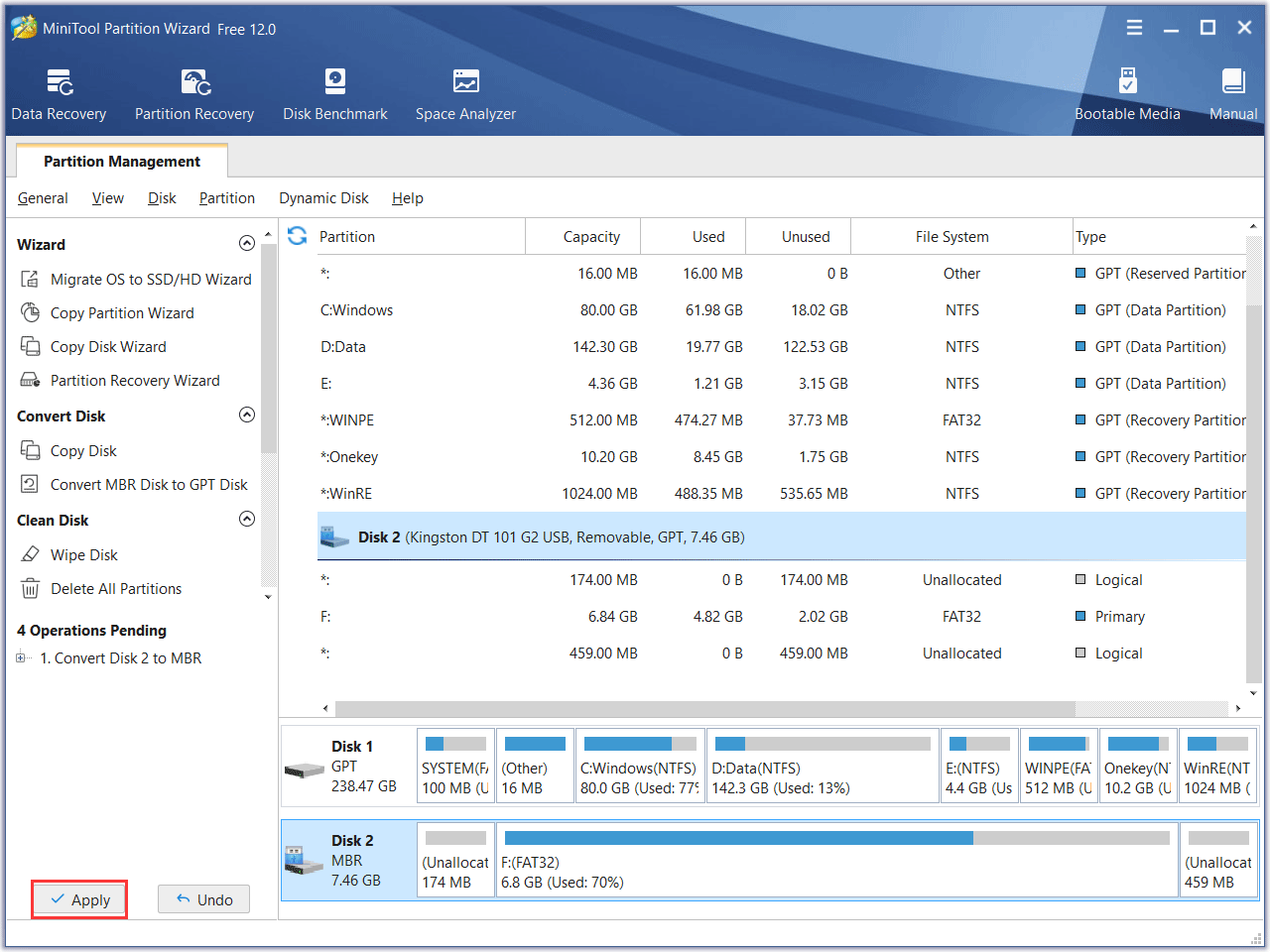Screen dimensions: 1270x952
Task: Open the View menu
Action: click(x=108, y=198)
